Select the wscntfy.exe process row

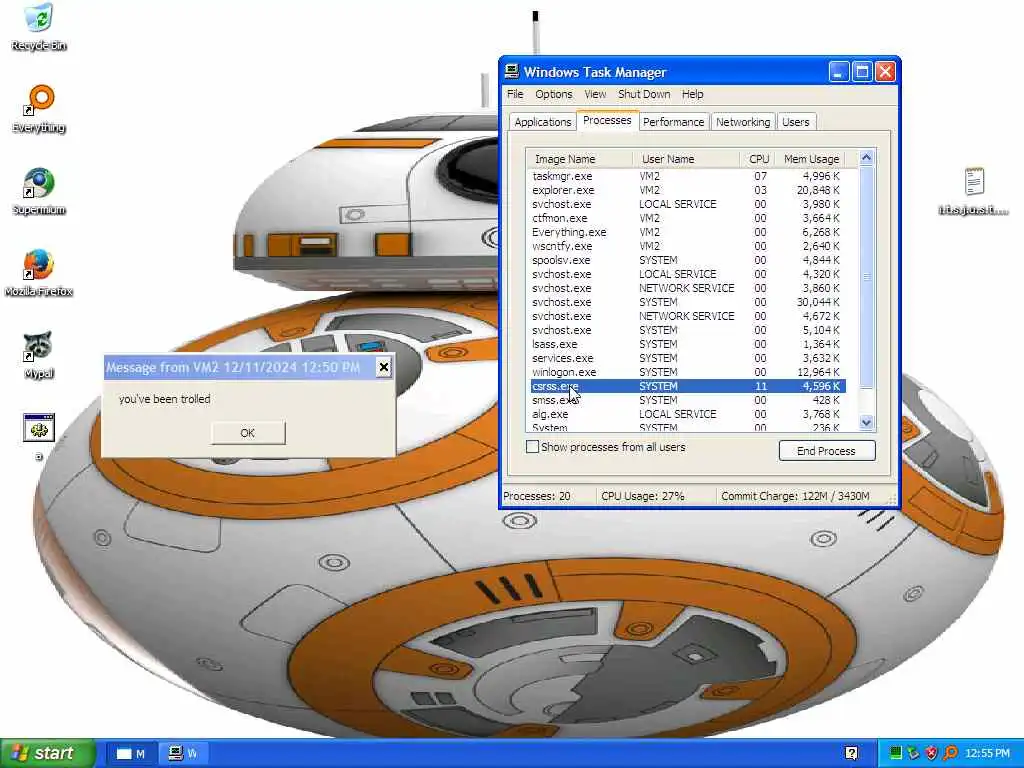tap(688, 246)
